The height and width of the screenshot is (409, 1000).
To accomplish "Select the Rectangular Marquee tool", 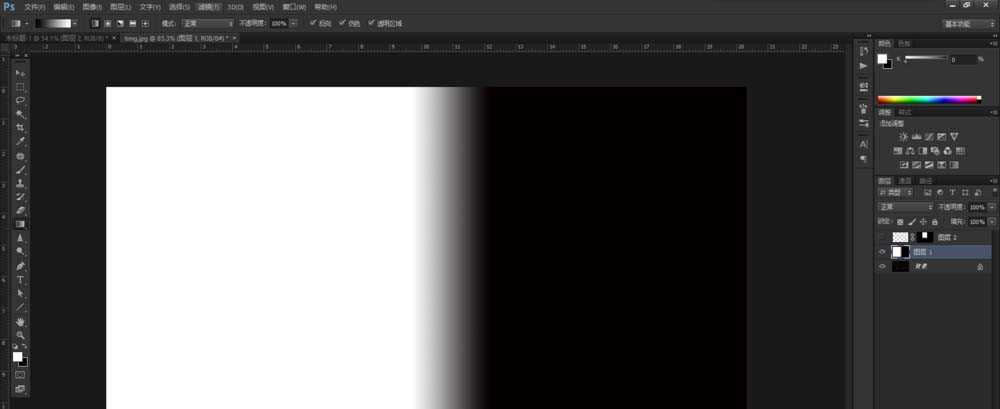I will [20, 87].
